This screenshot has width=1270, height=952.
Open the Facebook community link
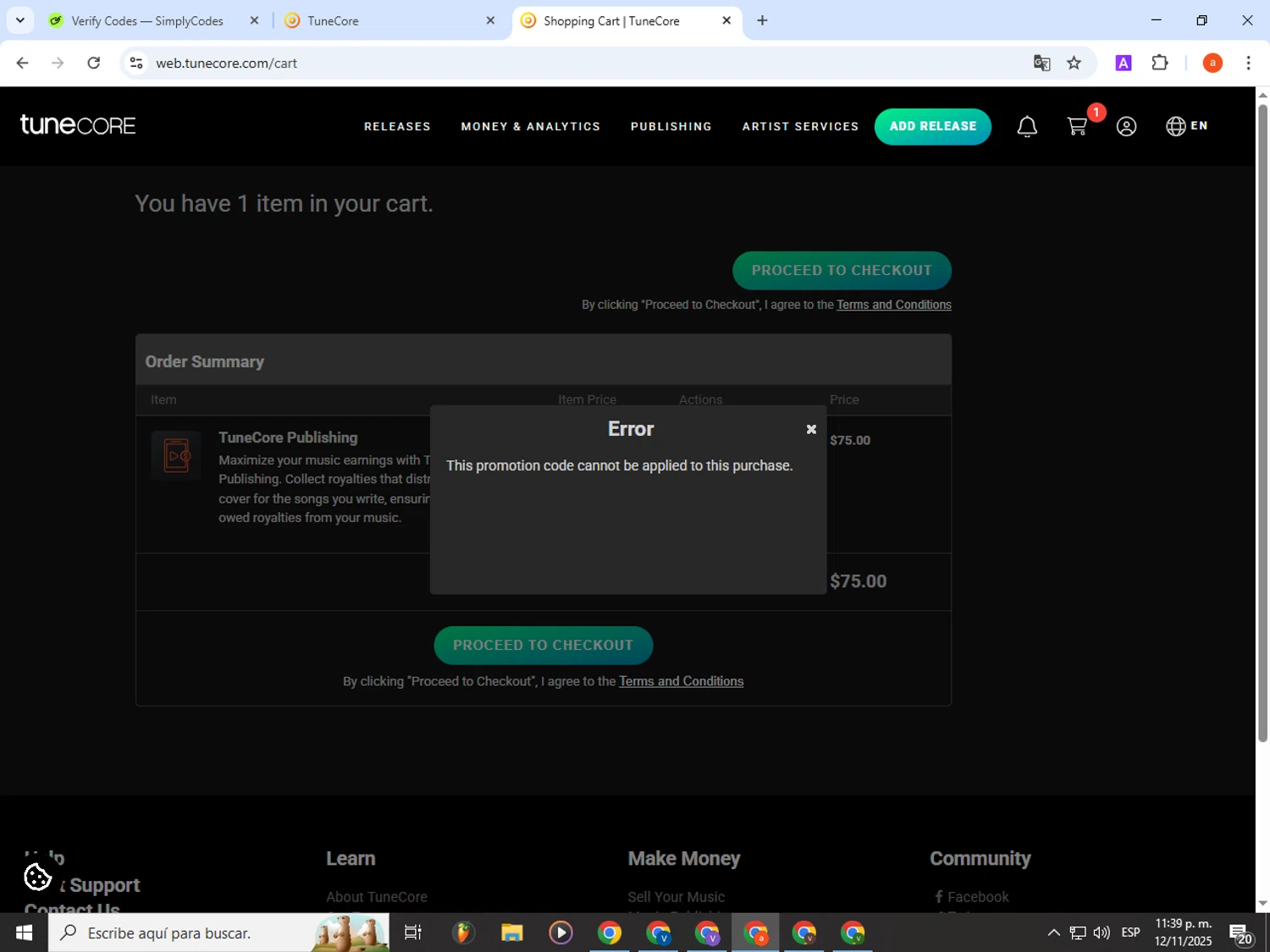coord(972,897)
